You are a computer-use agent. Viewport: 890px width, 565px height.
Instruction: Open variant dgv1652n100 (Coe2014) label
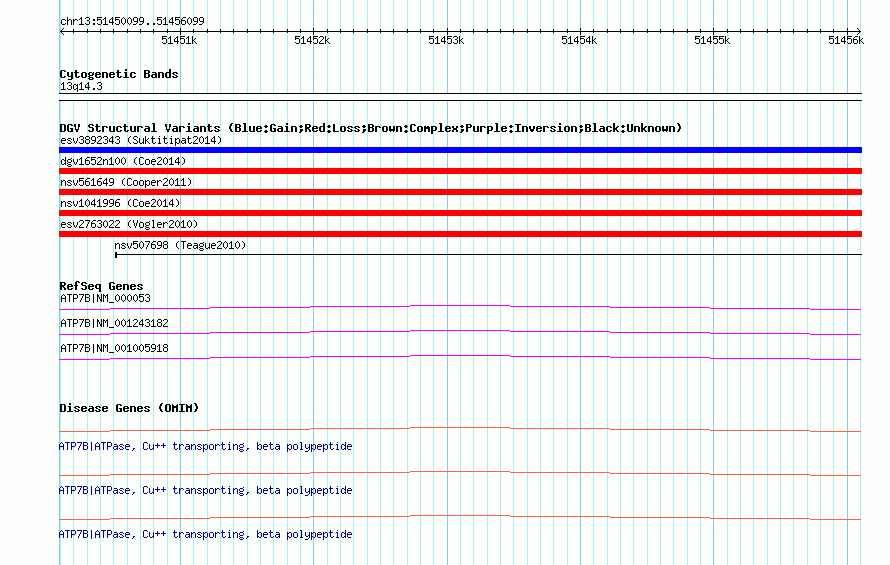123,161
